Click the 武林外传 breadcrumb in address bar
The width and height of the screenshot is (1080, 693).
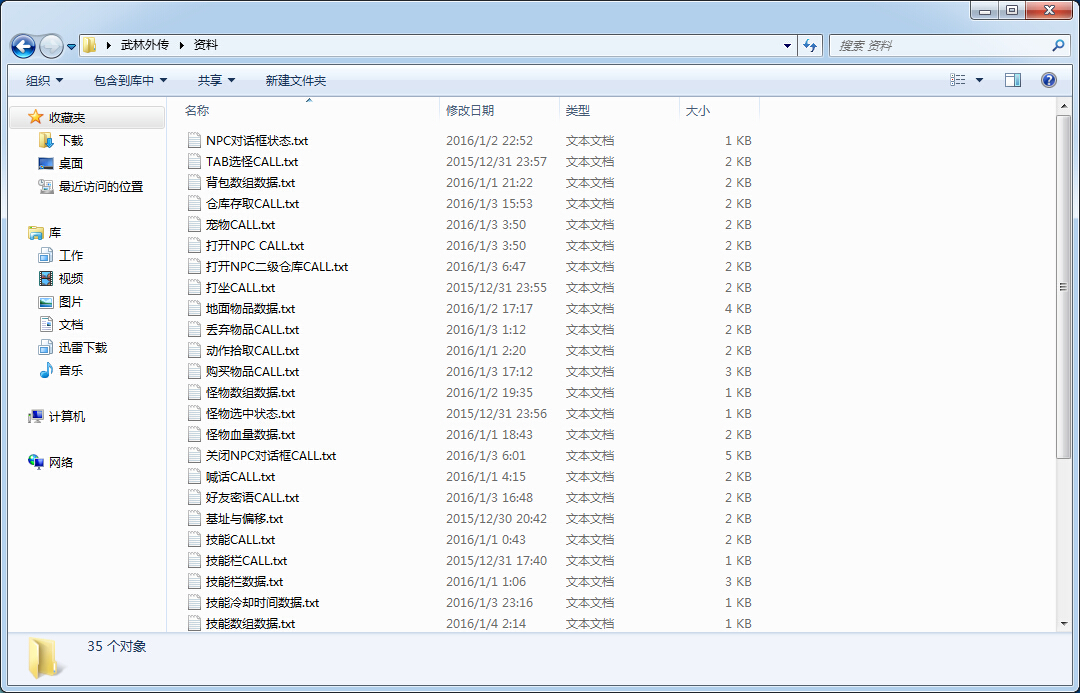tap(145, 45)
